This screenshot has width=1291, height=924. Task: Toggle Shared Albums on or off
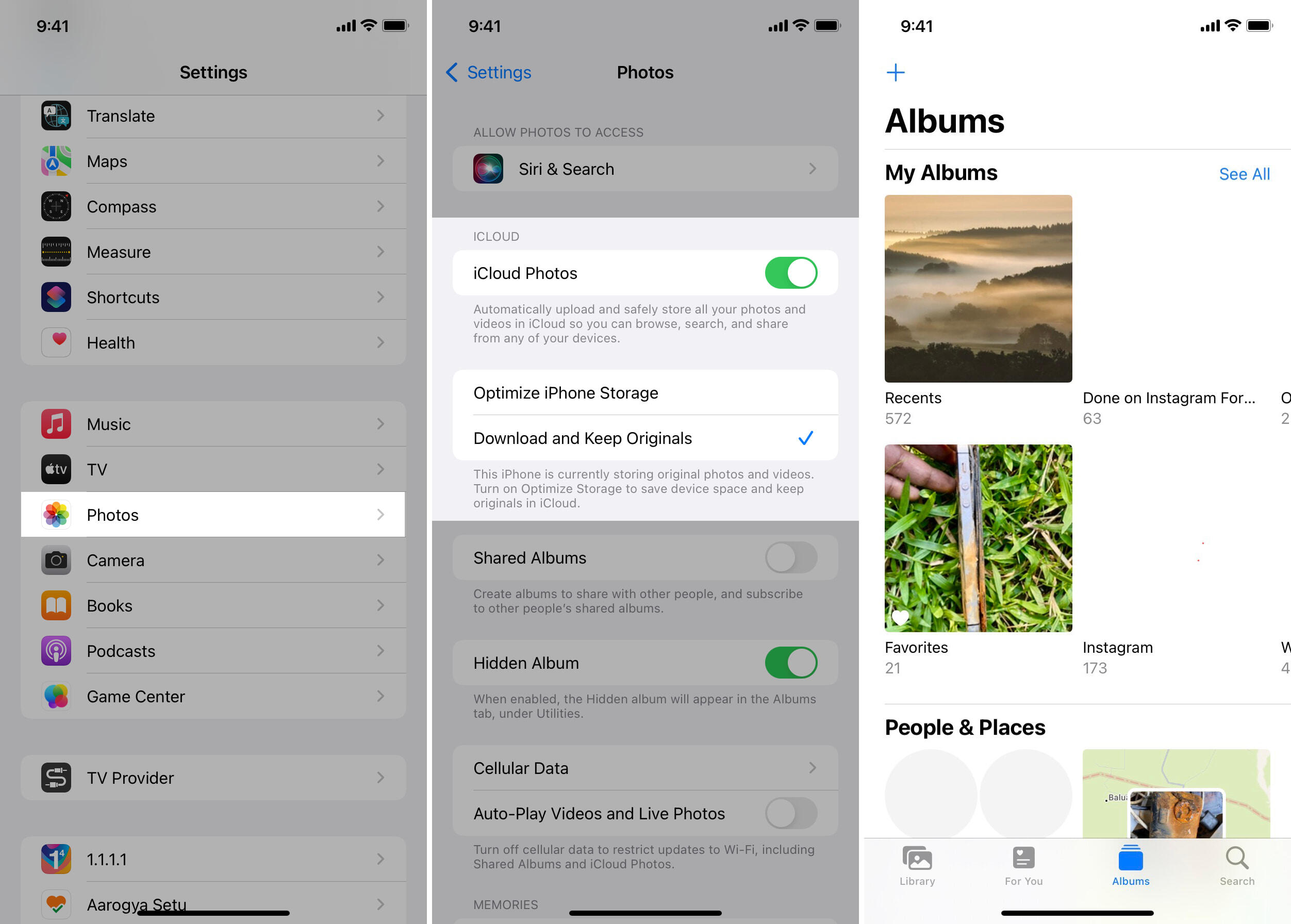click(x=791, y=557)
